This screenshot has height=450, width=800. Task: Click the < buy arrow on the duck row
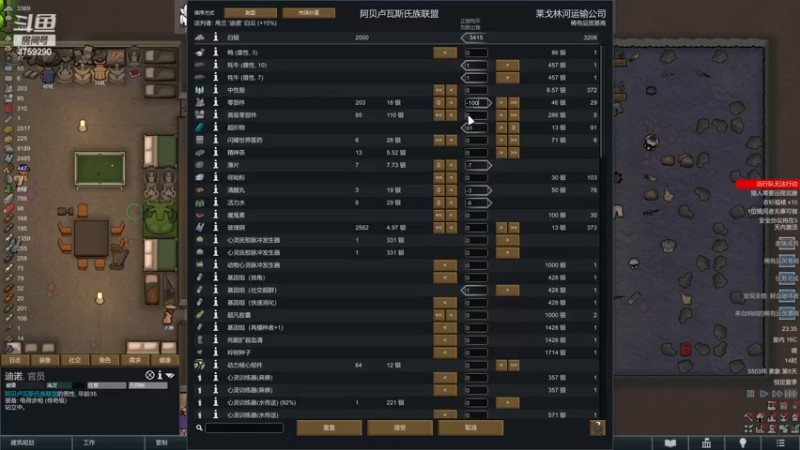pos(445,53)
